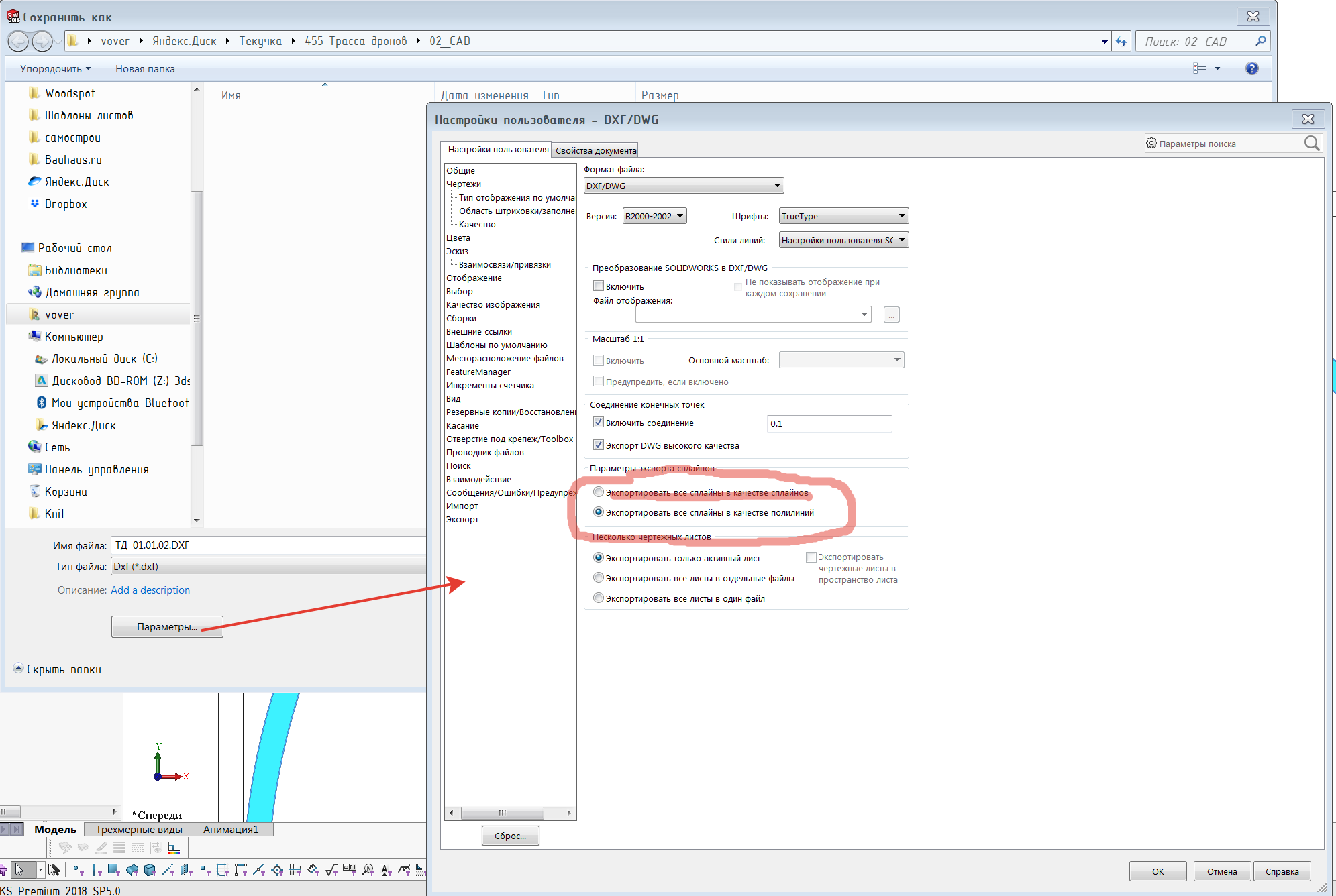Click the selection arrow cursor tool
1336x896 pixels.
click(19, 870)
